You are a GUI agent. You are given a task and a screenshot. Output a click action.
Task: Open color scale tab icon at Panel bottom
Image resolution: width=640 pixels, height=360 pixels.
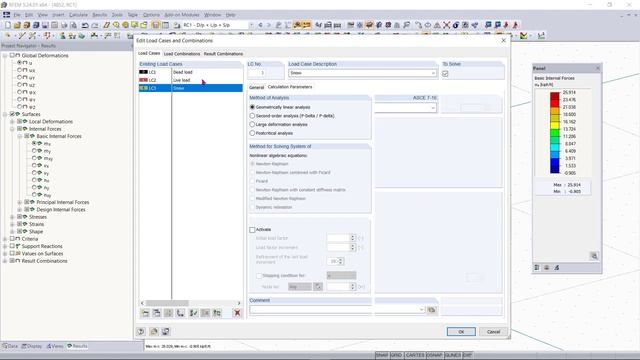(537, 268)
